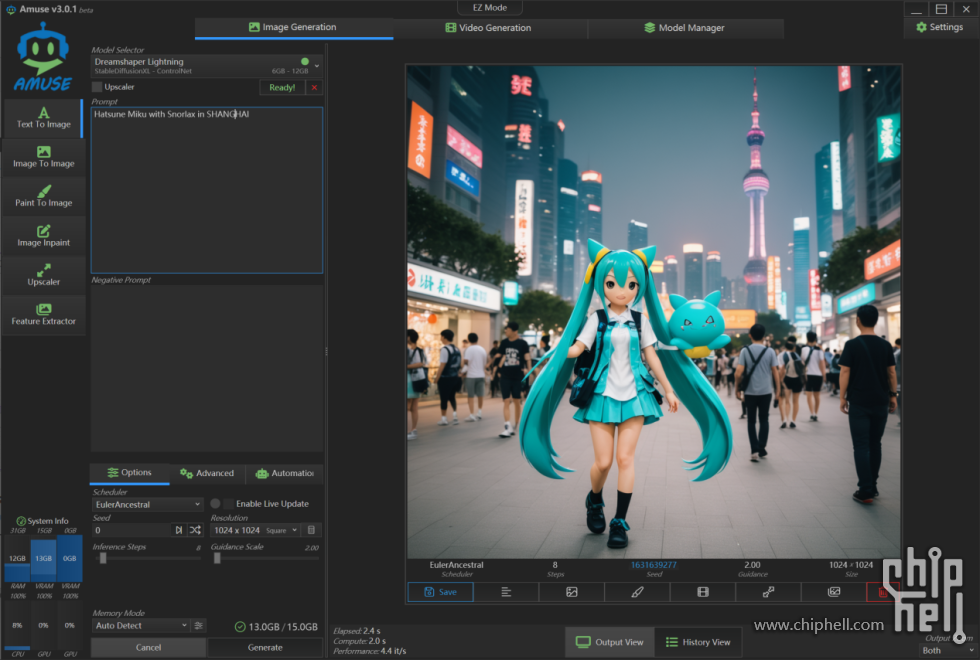Click the film strip icon under the image
This screenshot has height=660, width=980.
pyautogui.click(x=703, y=592)
